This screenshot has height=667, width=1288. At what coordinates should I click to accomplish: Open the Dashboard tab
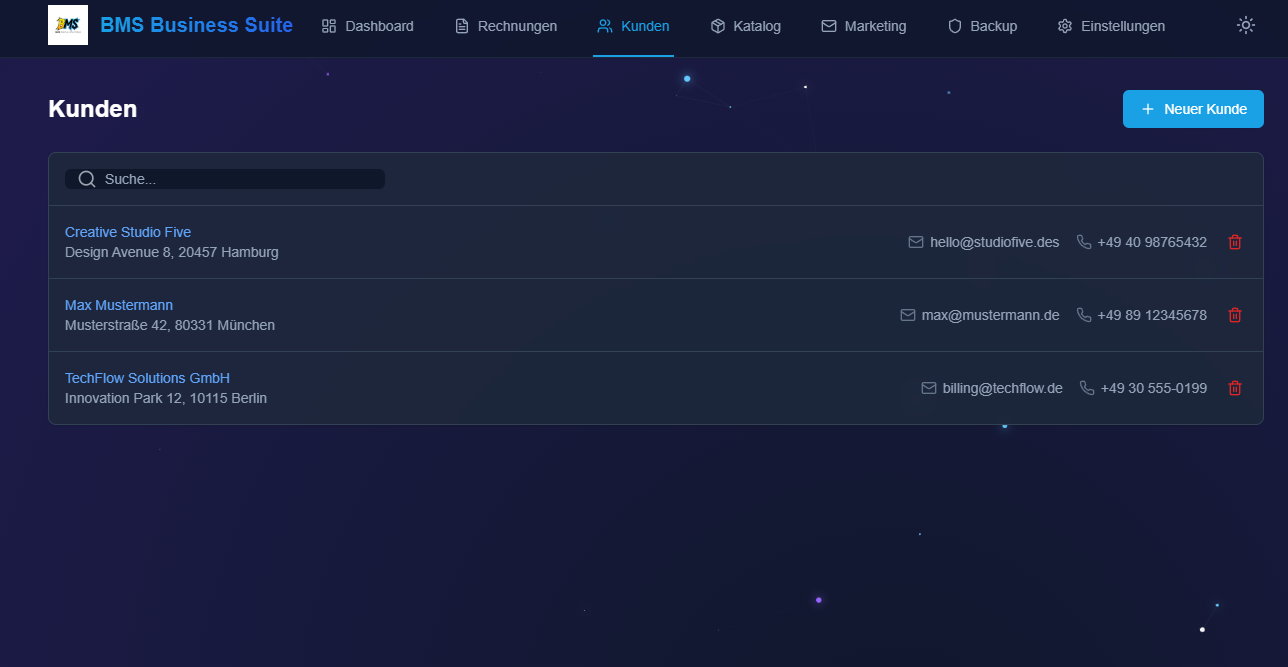(368, 27)
